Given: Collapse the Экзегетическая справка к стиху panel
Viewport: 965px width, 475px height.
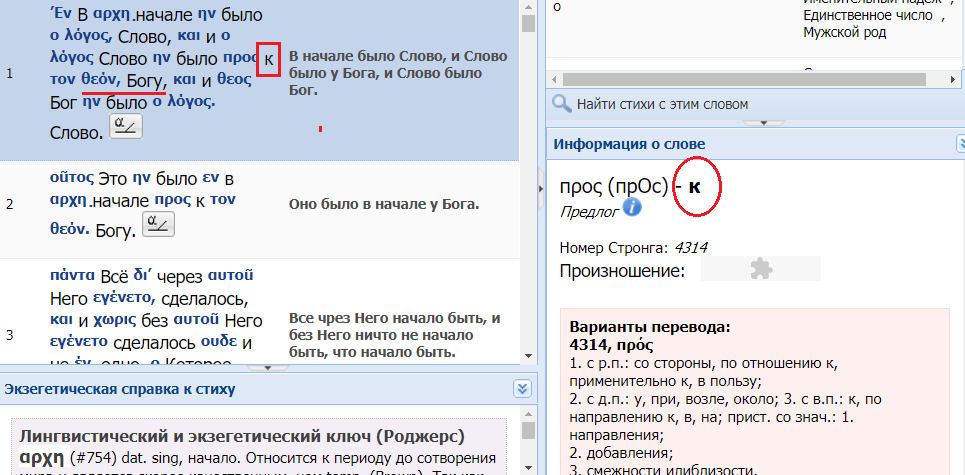Looking at the screenshot, I should 521,388.
